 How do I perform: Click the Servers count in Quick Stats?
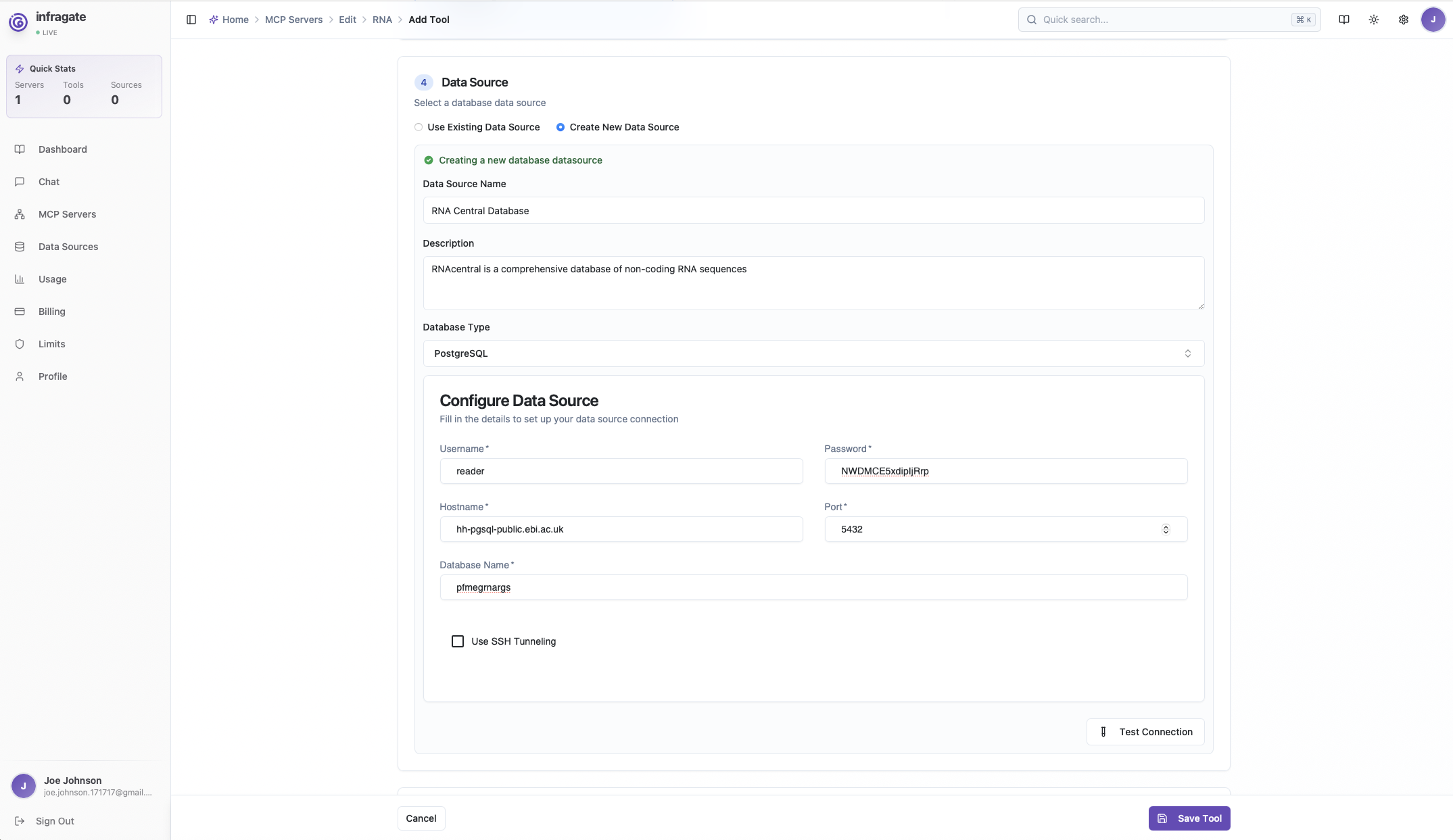(x=18, y=100)
